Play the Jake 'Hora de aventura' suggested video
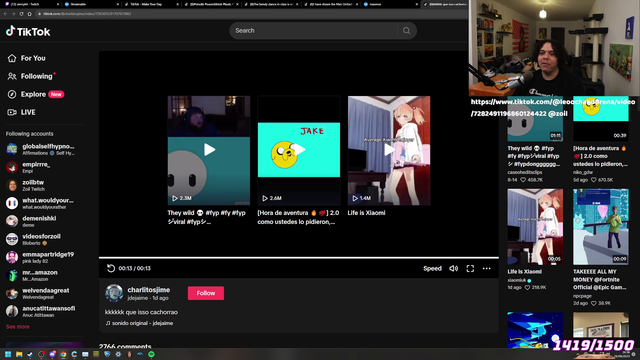This screenshot has height=360, width=640. (299, 150)
